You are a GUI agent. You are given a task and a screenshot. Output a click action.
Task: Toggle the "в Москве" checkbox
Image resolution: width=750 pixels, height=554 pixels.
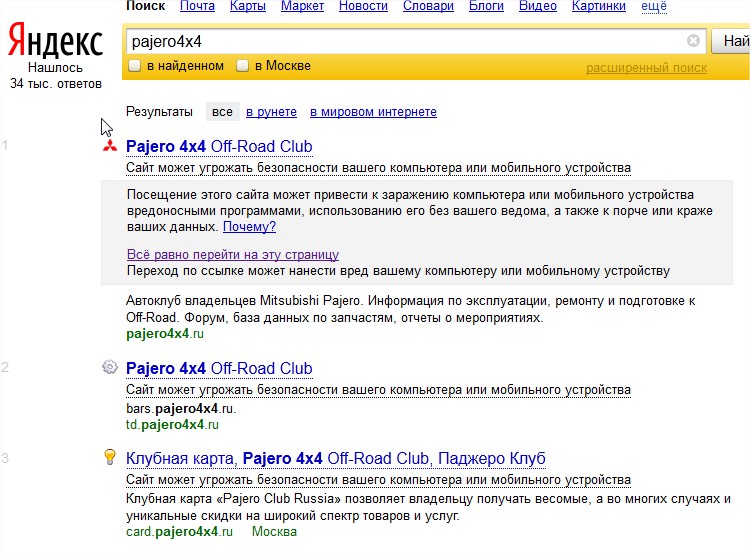click(242, 66)
